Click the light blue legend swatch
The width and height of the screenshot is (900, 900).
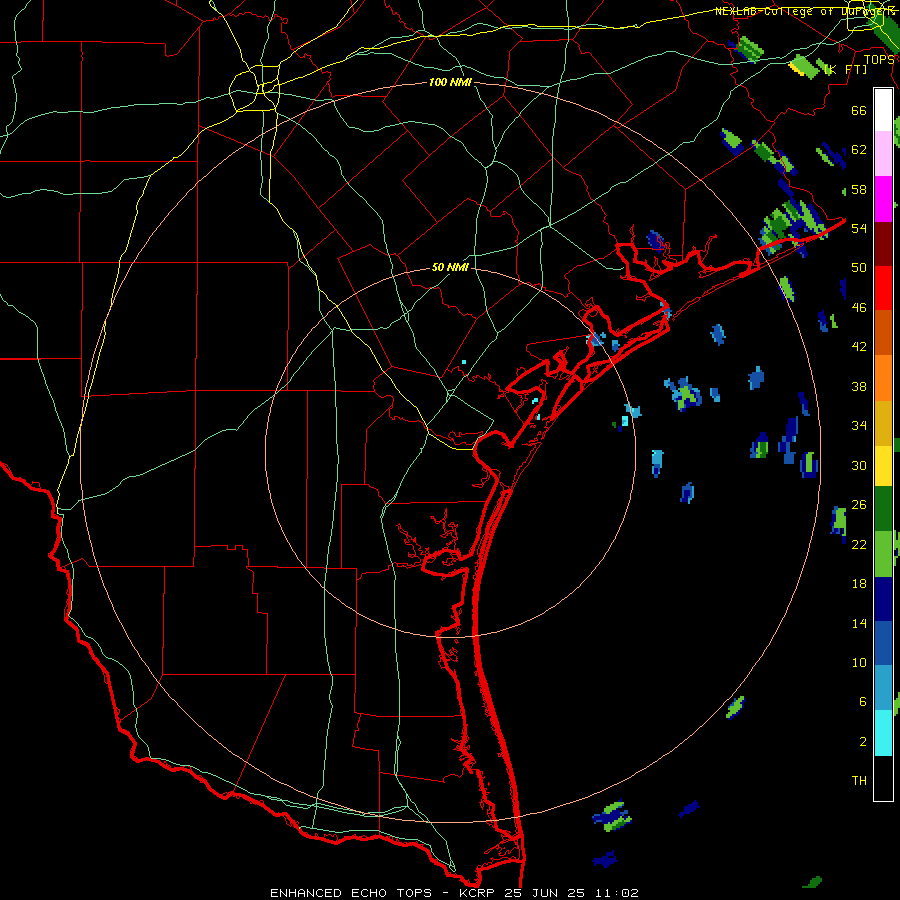883,688
